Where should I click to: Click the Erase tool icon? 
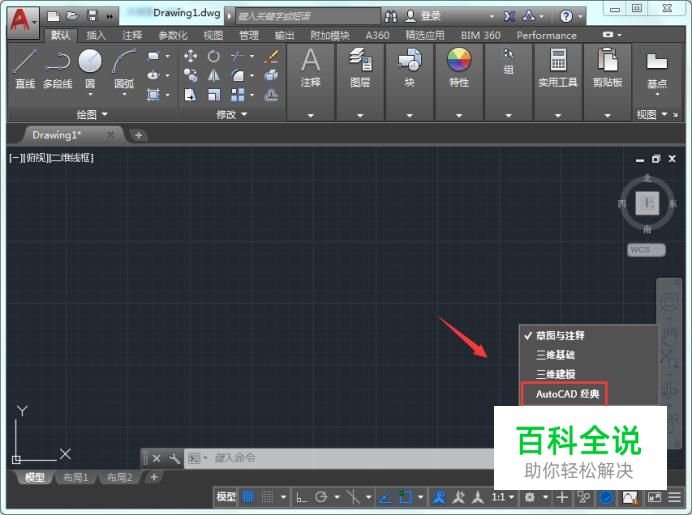271,56
